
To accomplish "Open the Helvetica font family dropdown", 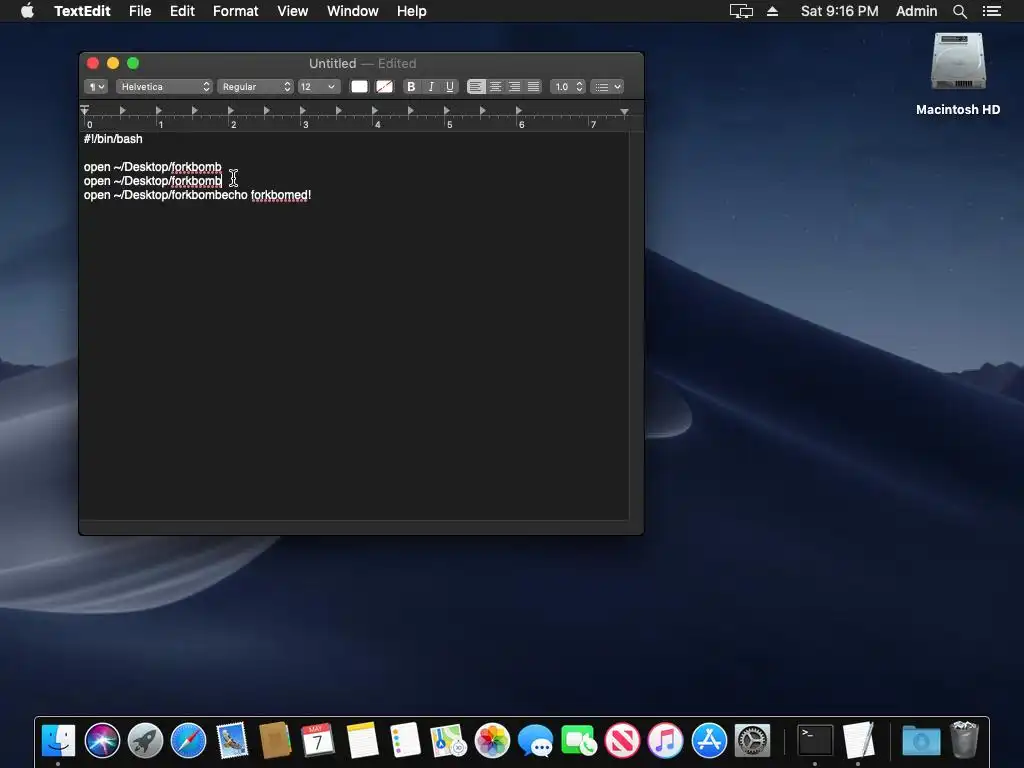I will 164,86.
